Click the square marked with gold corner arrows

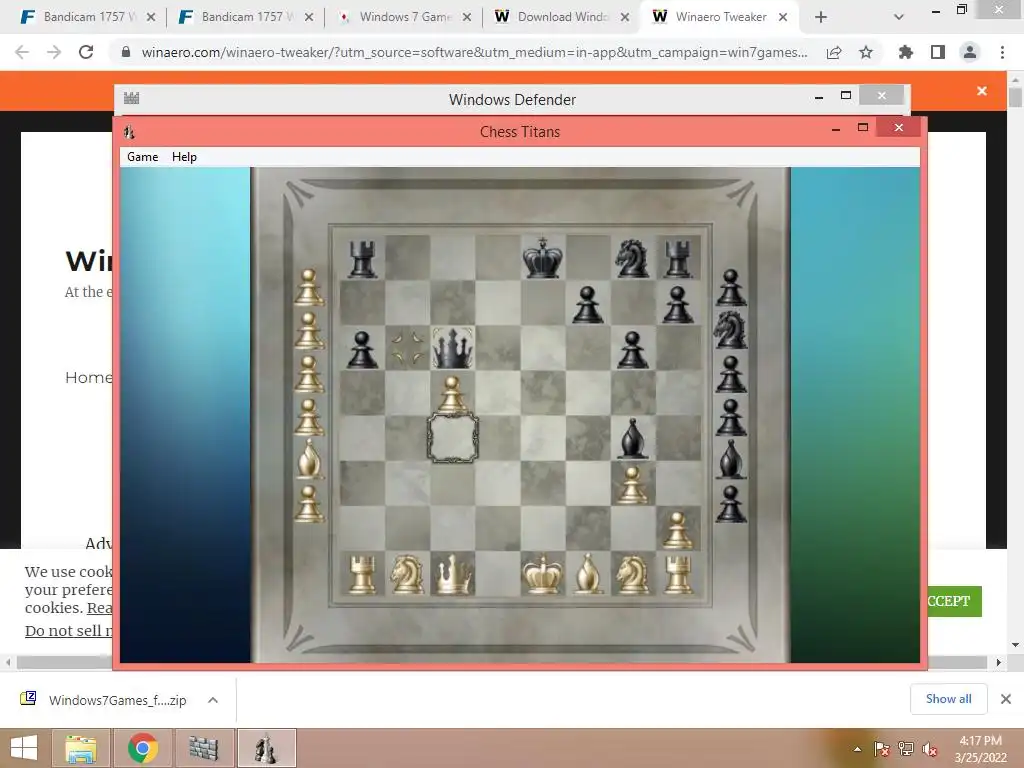coord(408,348)
